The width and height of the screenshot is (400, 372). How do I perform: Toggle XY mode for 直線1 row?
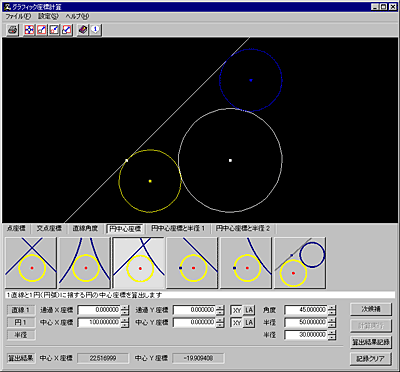[237, 310]
